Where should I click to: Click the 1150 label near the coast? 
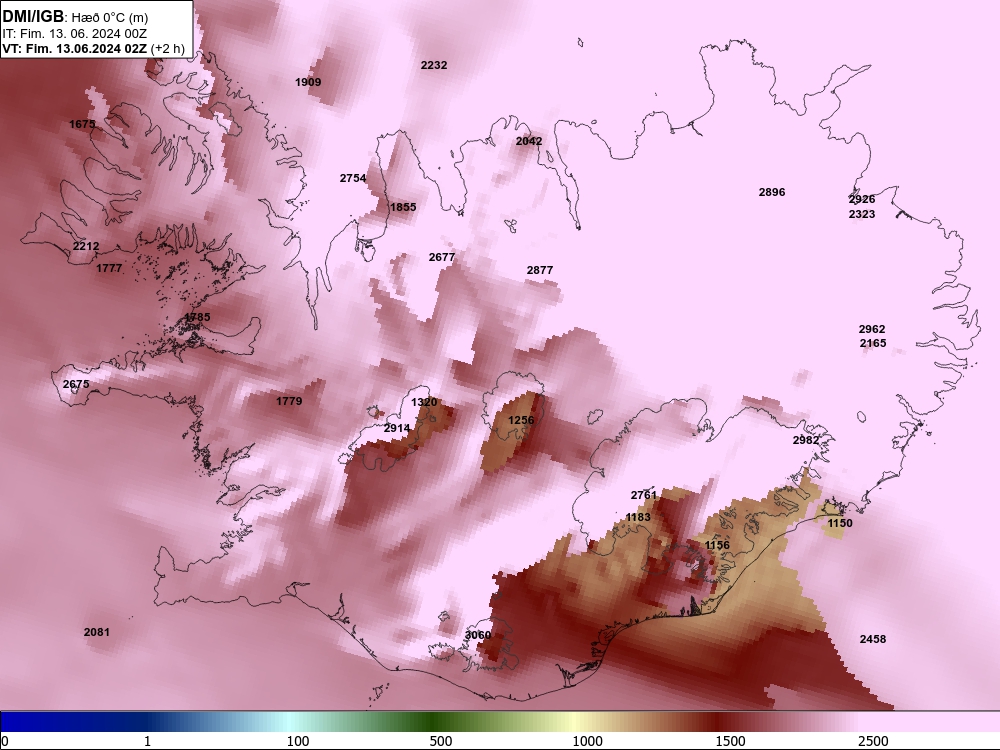(x=840, y=524)
